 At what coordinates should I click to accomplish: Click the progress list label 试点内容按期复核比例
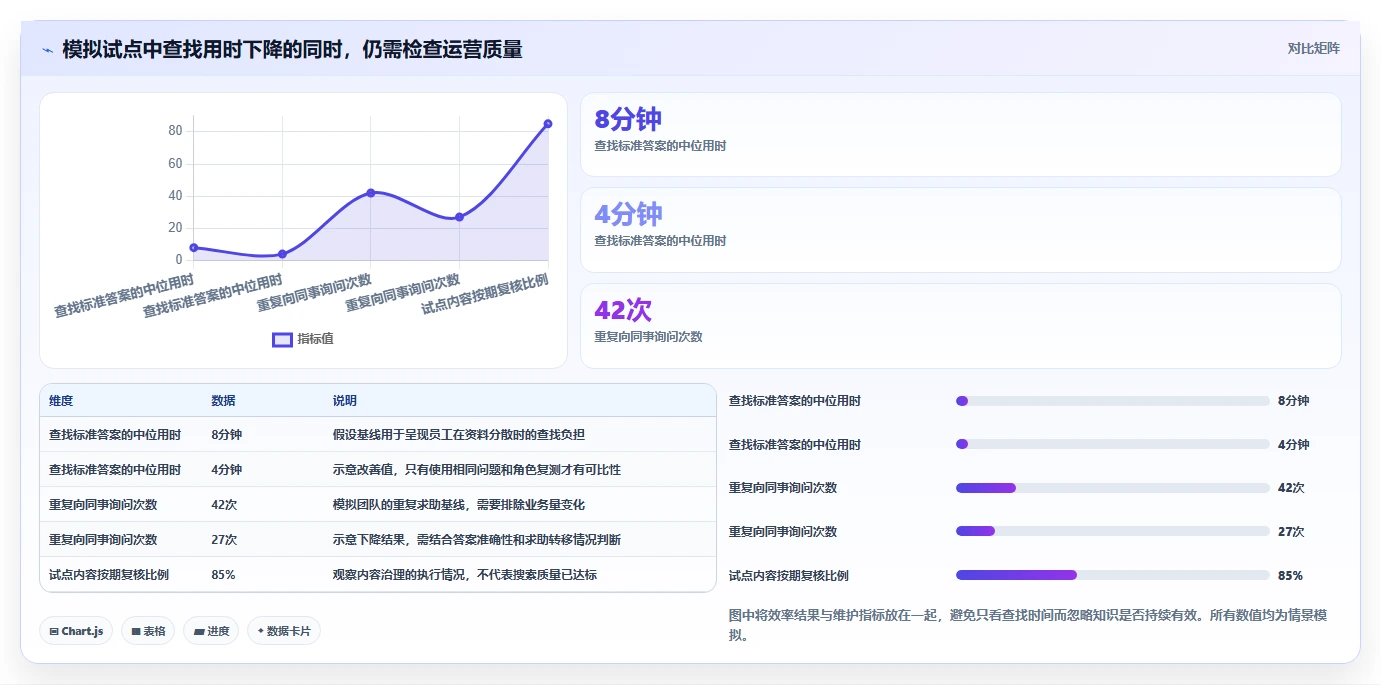coord(789,576)
